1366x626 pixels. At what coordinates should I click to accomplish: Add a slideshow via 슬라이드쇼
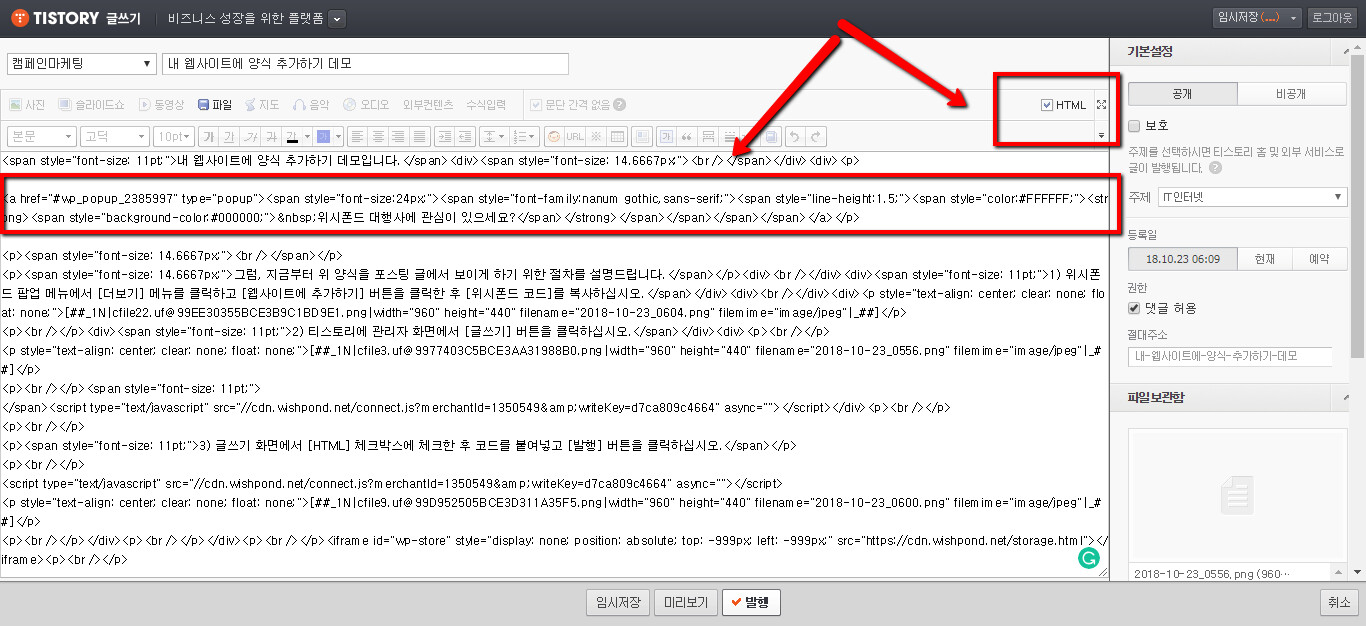pyautogui.click(x=91, y=105)
